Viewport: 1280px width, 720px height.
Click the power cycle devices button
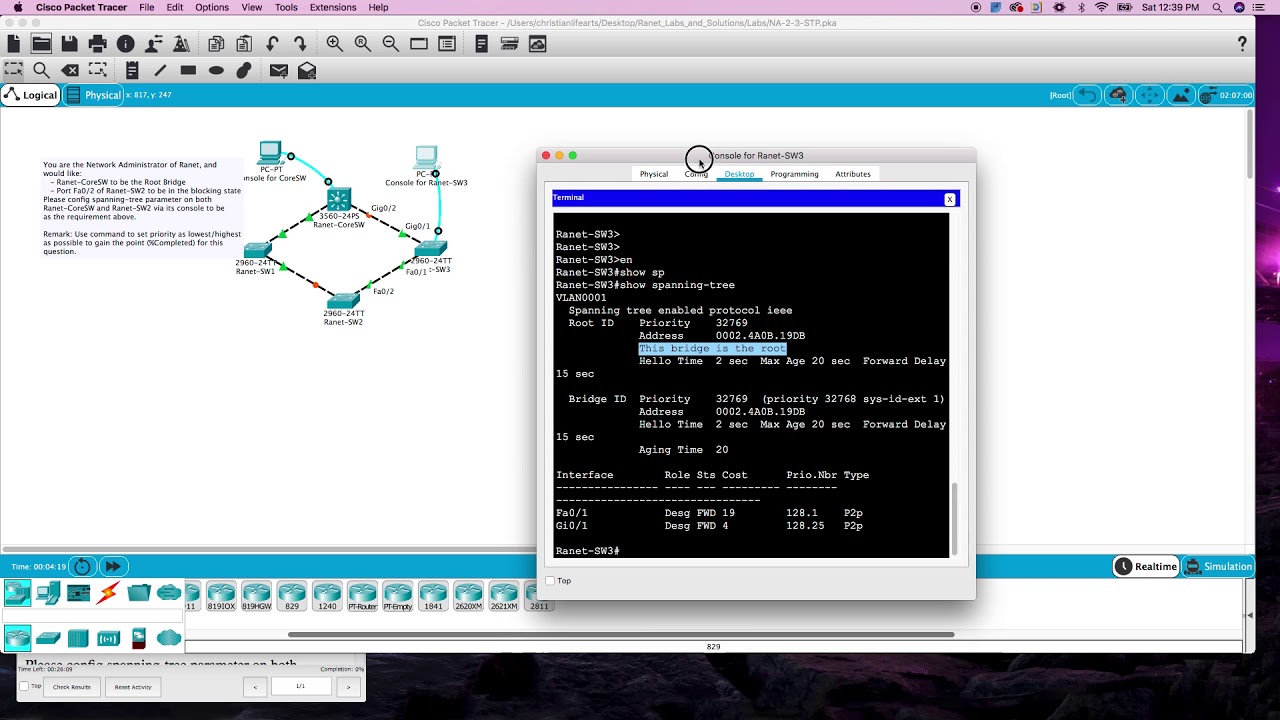click(x=82, y=566)
